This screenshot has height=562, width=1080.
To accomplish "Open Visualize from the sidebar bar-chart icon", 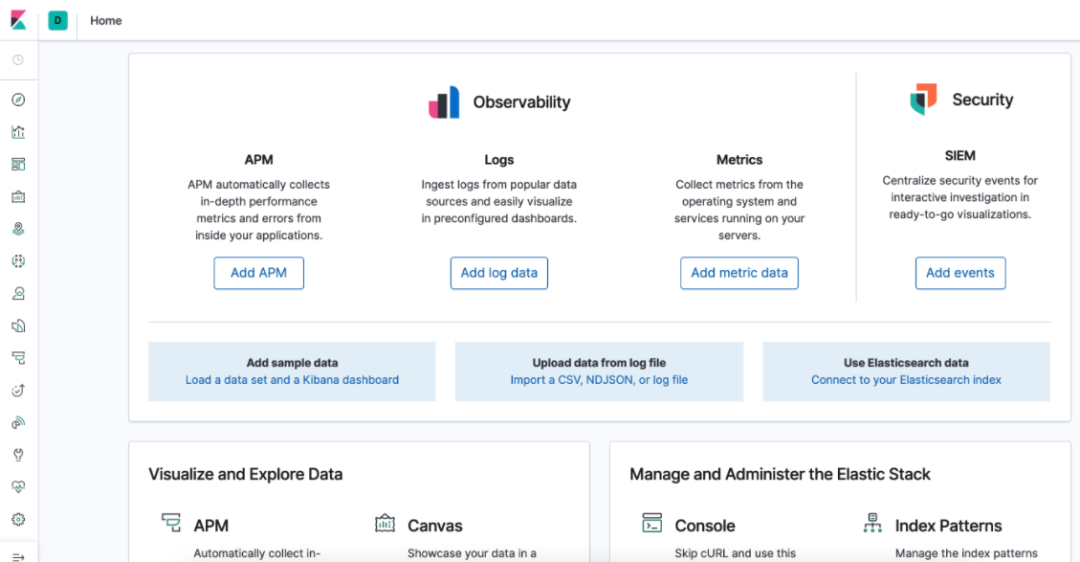I will click(x=18, y=132).
